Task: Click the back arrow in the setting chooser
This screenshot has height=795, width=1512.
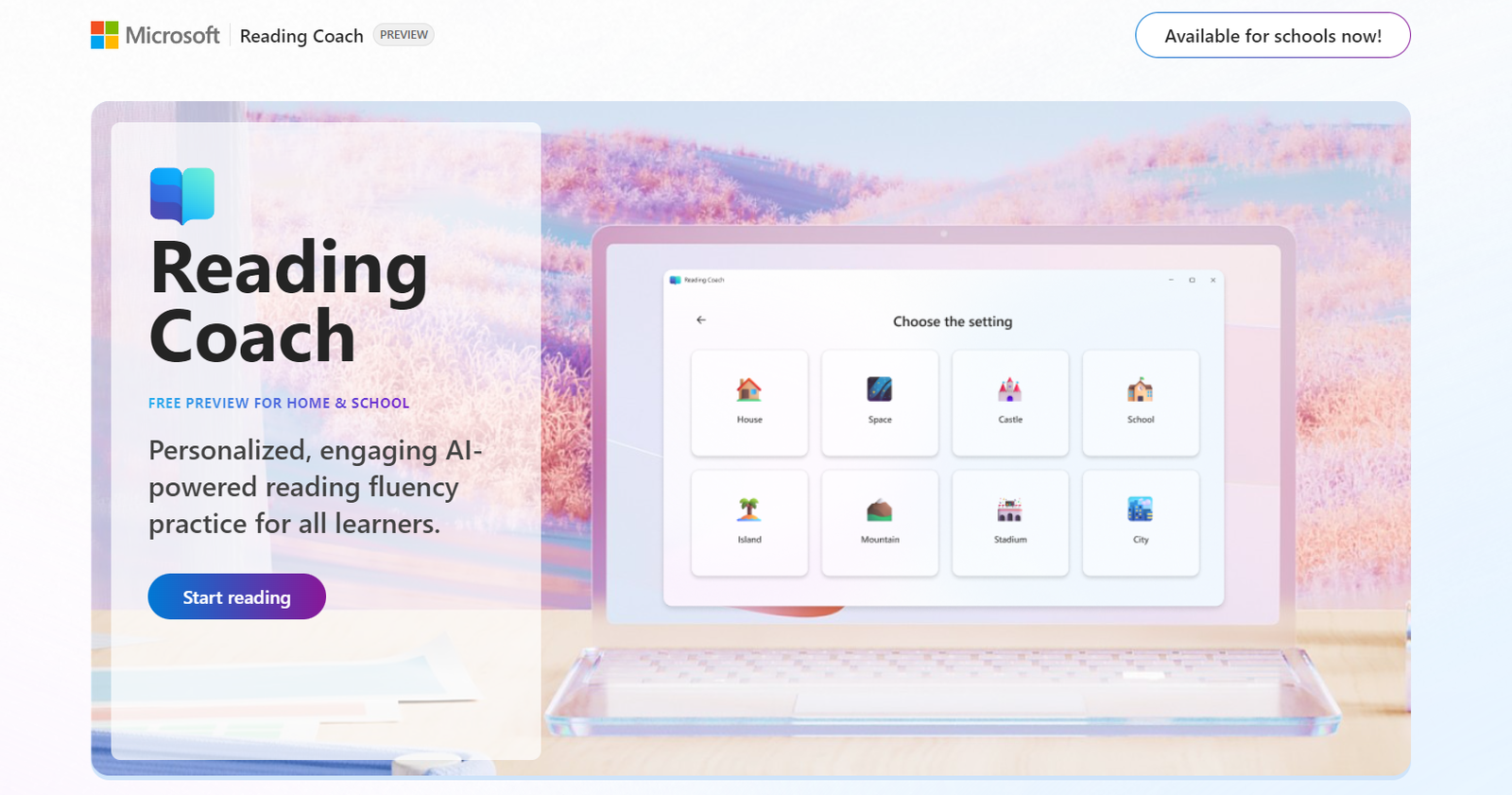Action: click(701, 320)
